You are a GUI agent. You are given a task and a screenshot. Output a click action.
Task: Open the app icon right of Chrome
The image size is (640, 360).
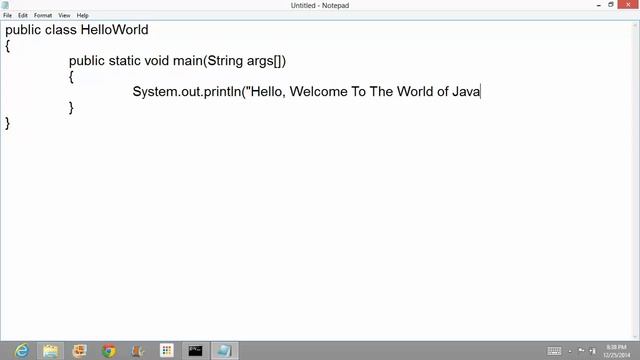point(138,351)
